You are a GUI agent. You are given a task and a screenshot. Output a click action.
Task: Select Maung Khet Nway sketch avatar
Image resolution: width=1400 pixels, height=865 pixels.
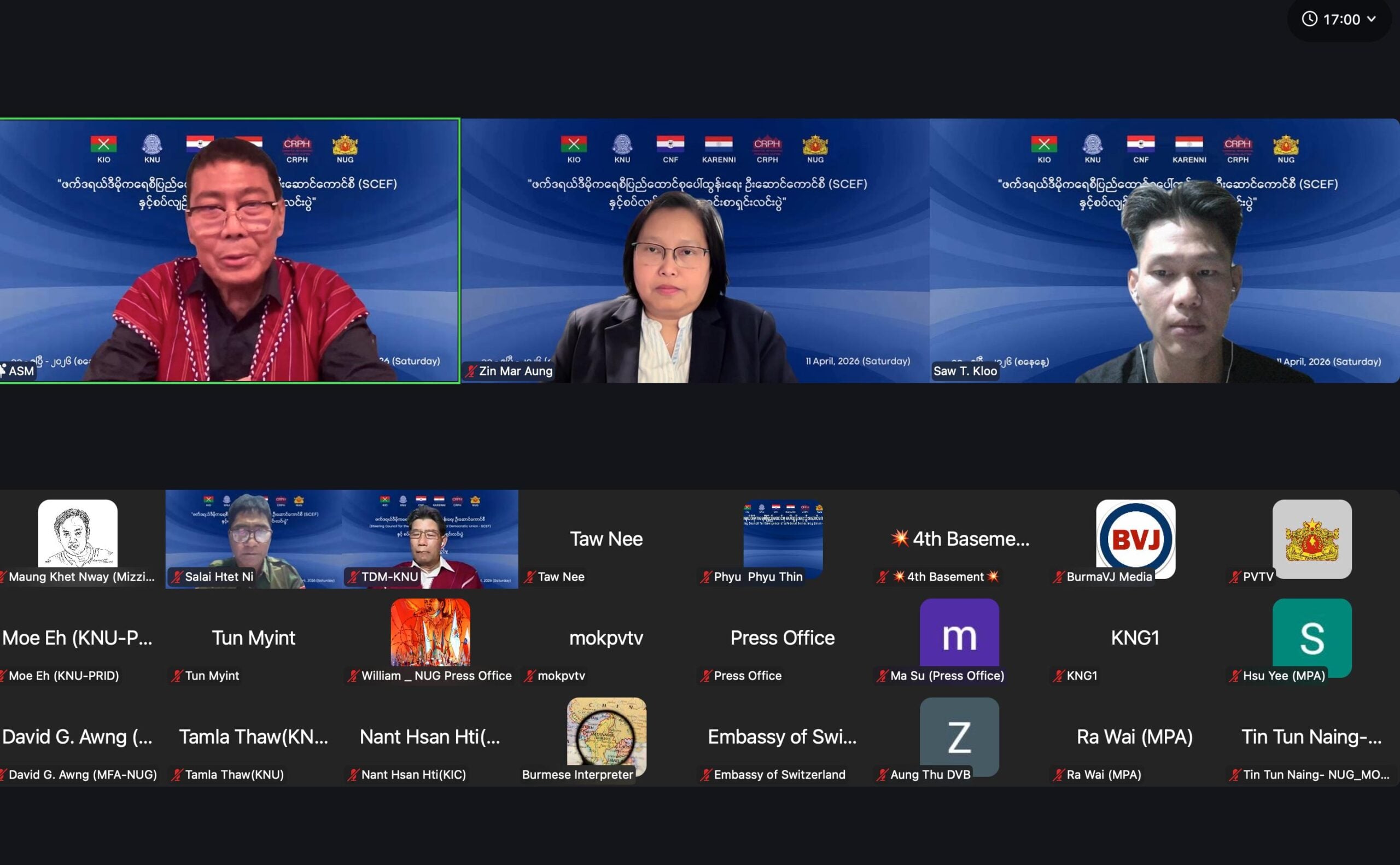[x=78, y=533]
